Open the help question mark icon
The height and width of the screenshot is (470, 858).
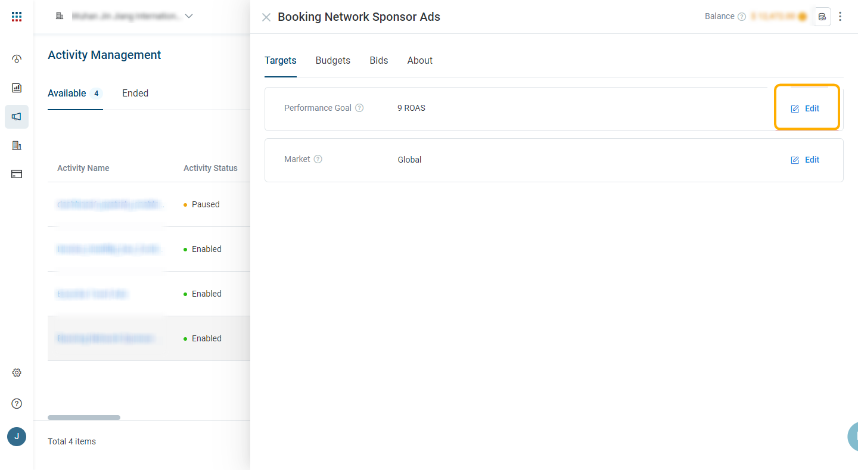click(16, 404)
